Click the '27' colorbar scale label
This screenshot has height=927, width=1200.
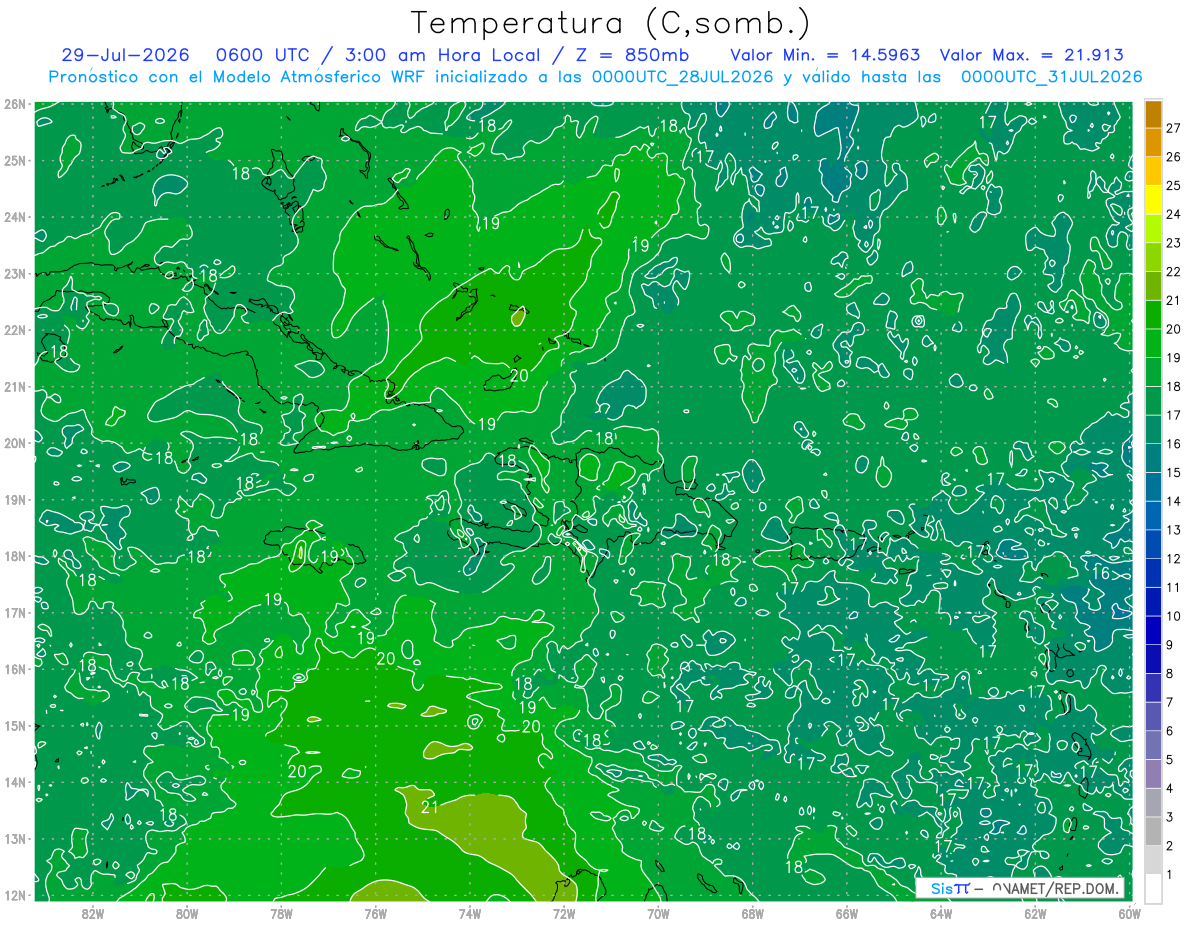pos(1174,128)
